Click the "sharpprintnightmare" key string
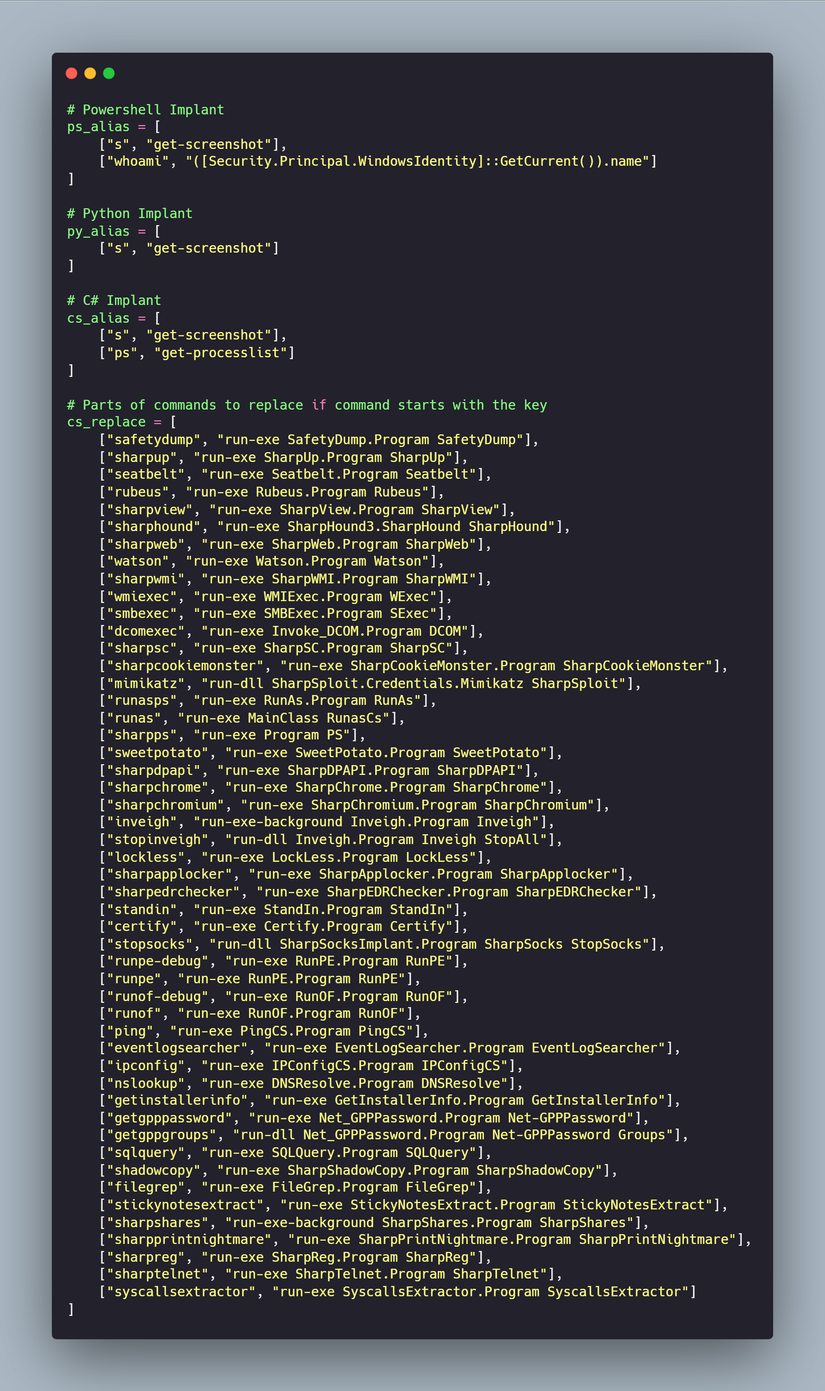 point(188,1239)
